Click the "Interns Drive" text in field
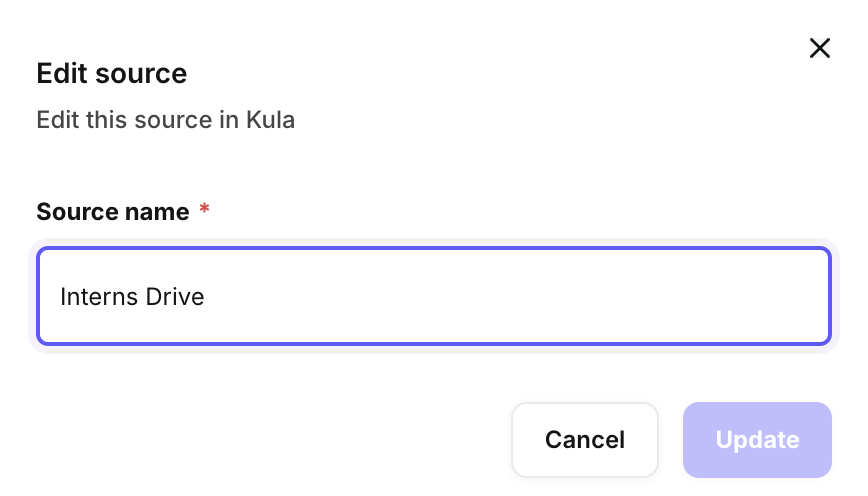Image resolution: width=868 pixels, height=496 pixels. [132, 297]
